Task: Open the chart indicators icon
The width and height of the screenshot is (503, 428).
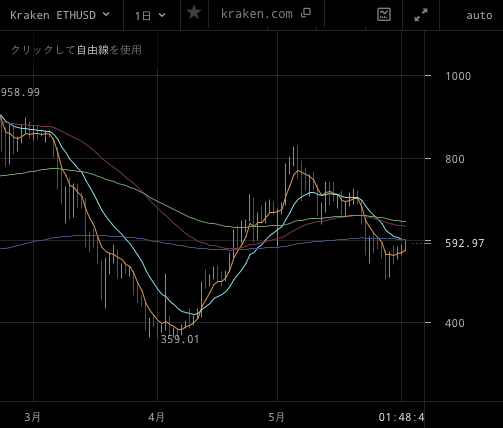Action: coord(384,15)
